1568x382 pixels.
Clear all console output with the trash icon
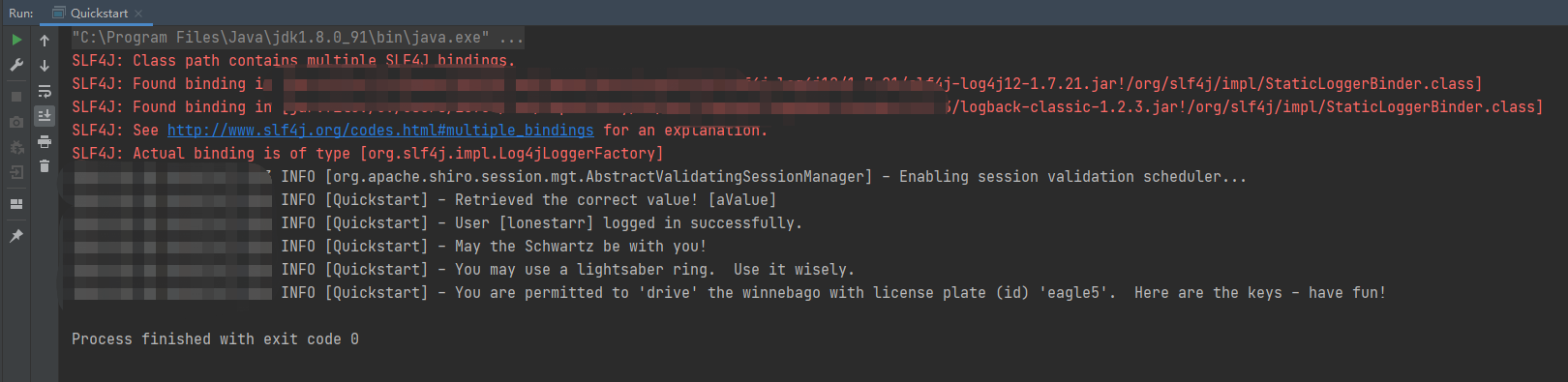tap(45, 166)
